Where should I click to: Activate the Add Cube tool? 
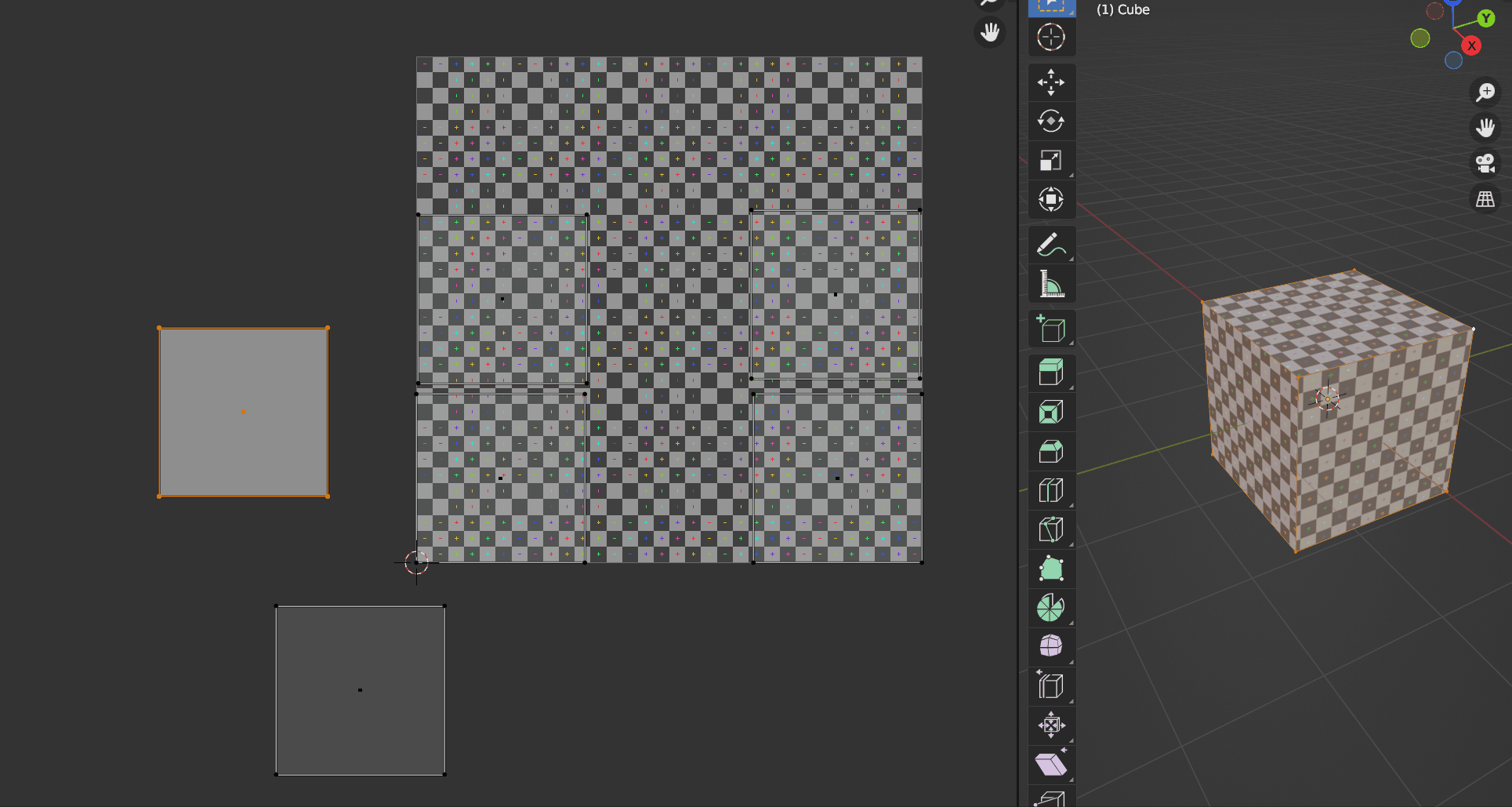pyautogui.click(x=1051, y=329)
